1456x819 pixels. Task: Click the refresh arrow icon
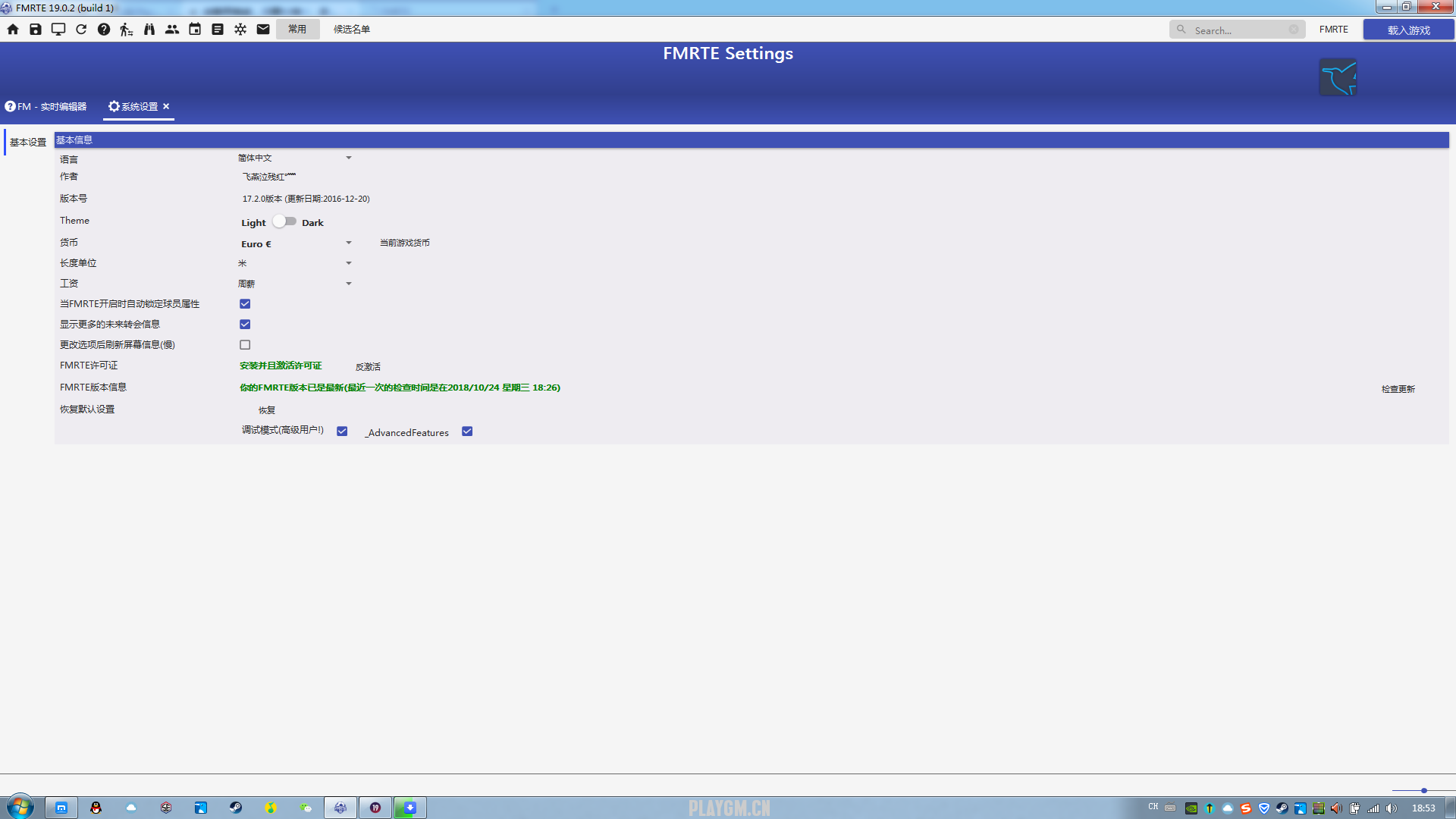point(81,29)
